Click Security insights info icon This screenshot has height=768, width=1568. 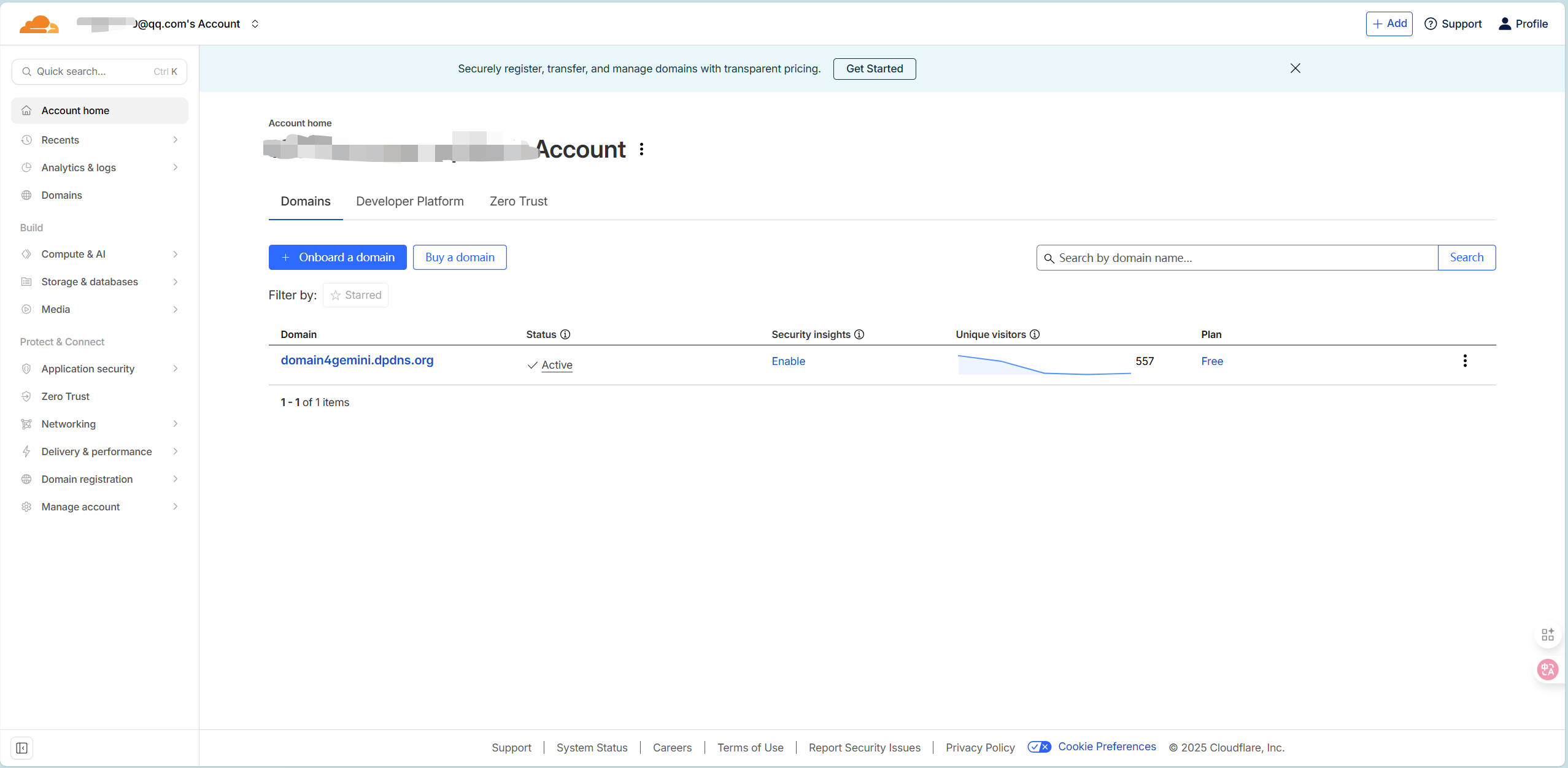tap(859, 334)
